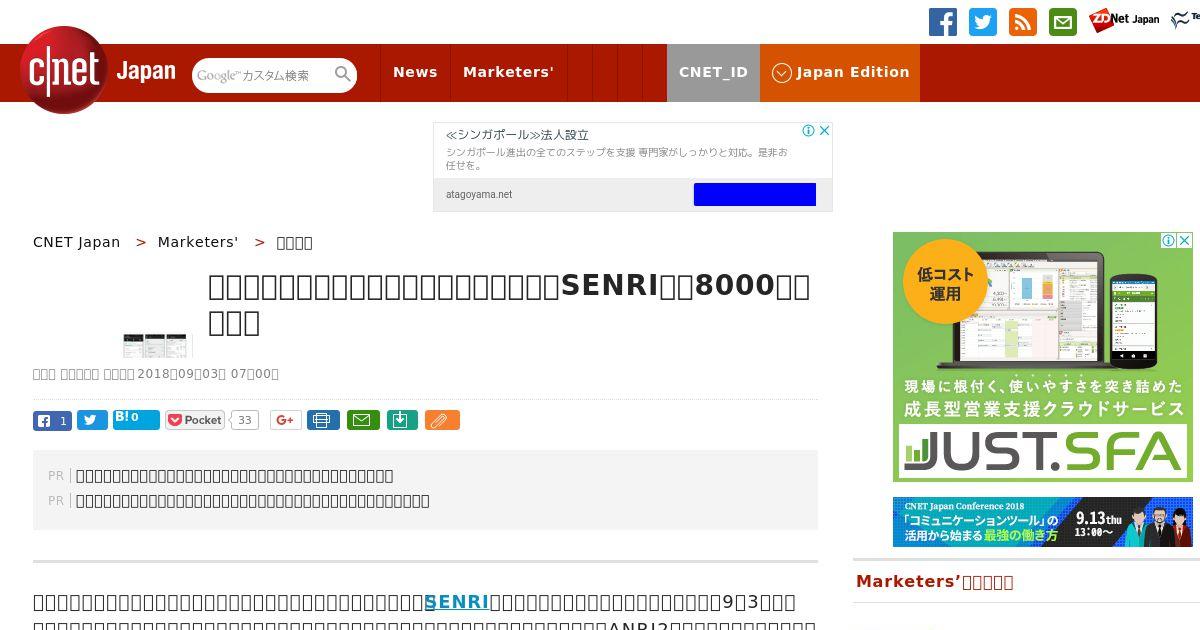Expand the Japan Edition dropdown
The height and width of the screenshot is (630, 1200).
coord(840,72)
